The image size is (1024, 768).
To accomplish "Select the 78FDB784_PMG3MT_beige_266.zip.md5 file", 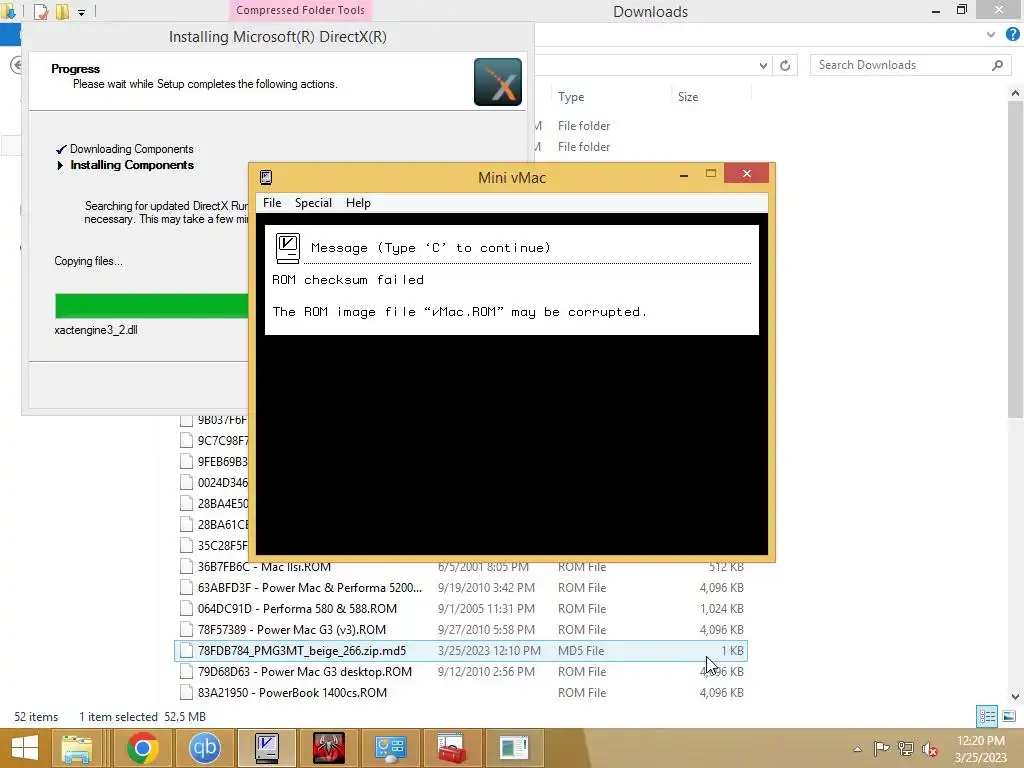I will [460, 650].
